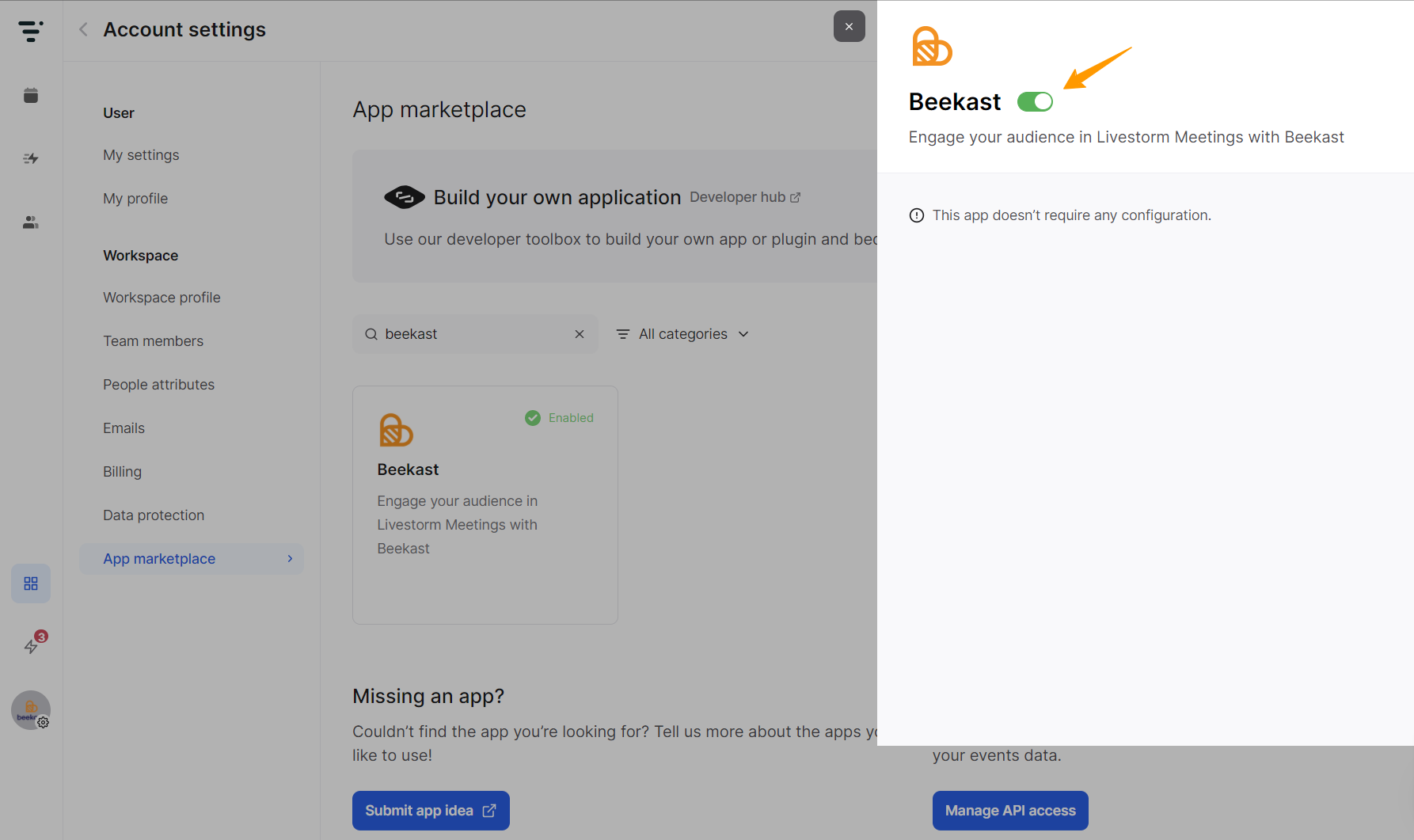Click the info icon beside configuration note
The height and width of the screenshot is (840, 1414).
tap(916, 215)
